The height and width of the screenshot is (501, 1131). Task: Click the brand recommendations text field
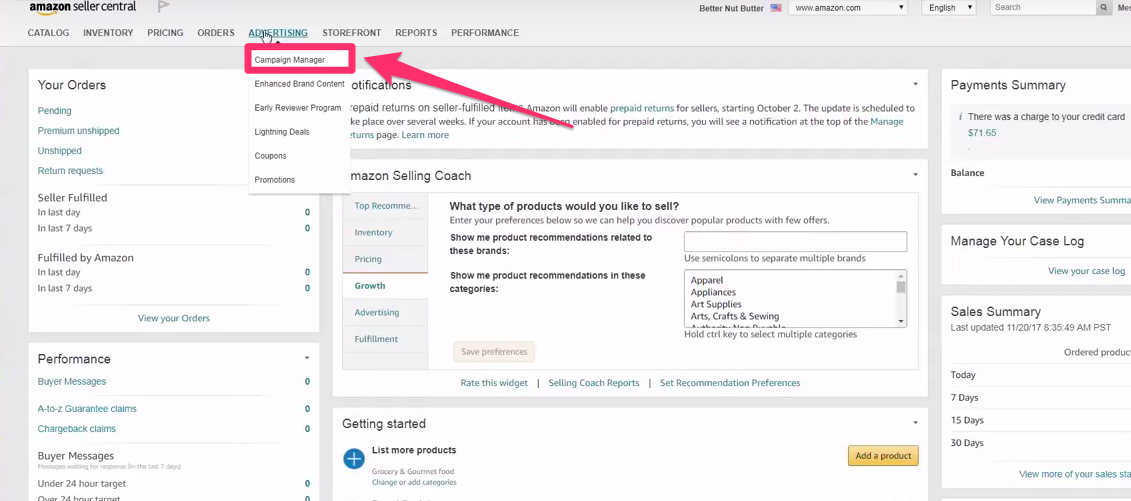point(795,242)
